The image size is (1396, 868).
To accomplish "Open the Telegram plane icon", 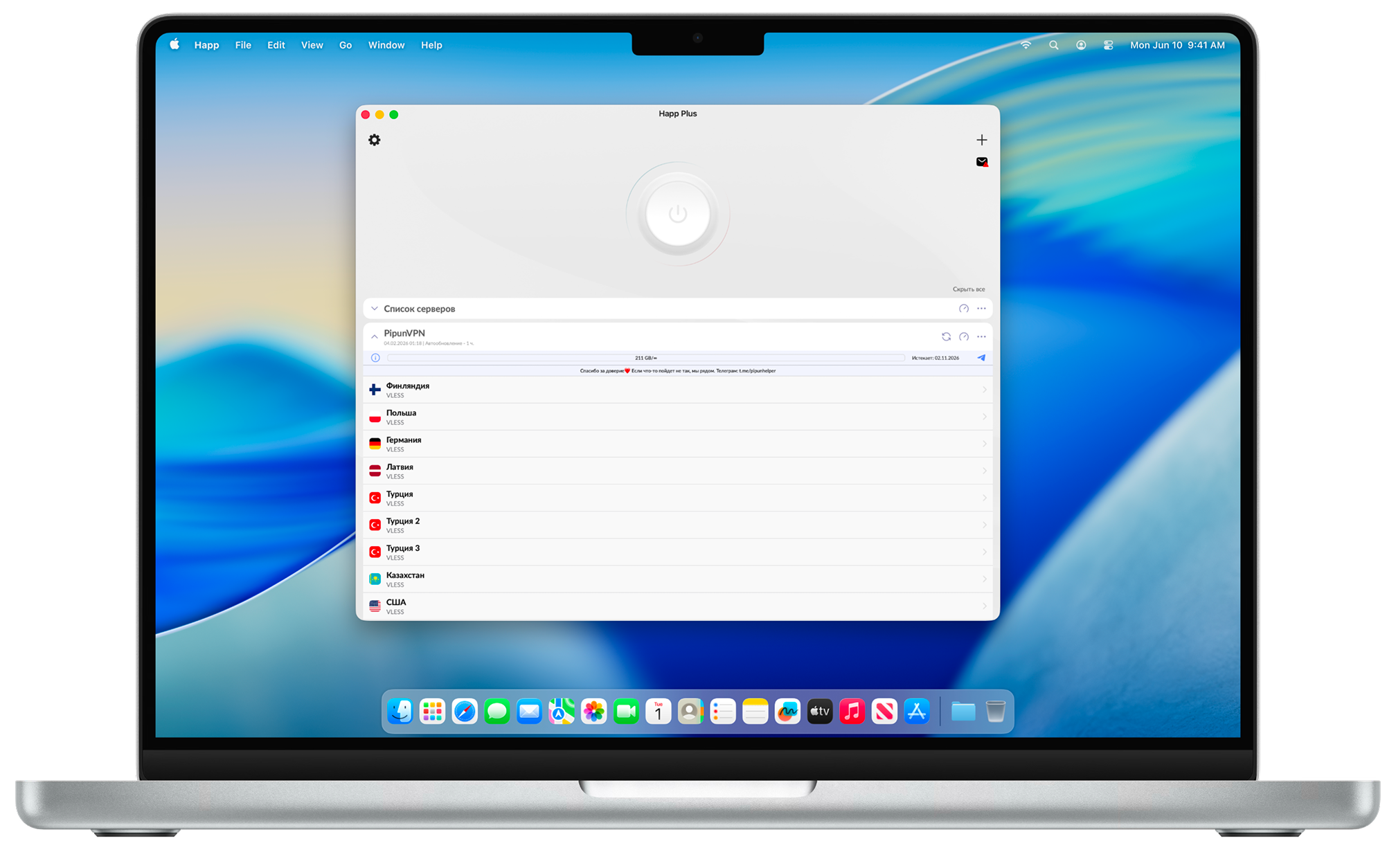I will tap(981, 358).
